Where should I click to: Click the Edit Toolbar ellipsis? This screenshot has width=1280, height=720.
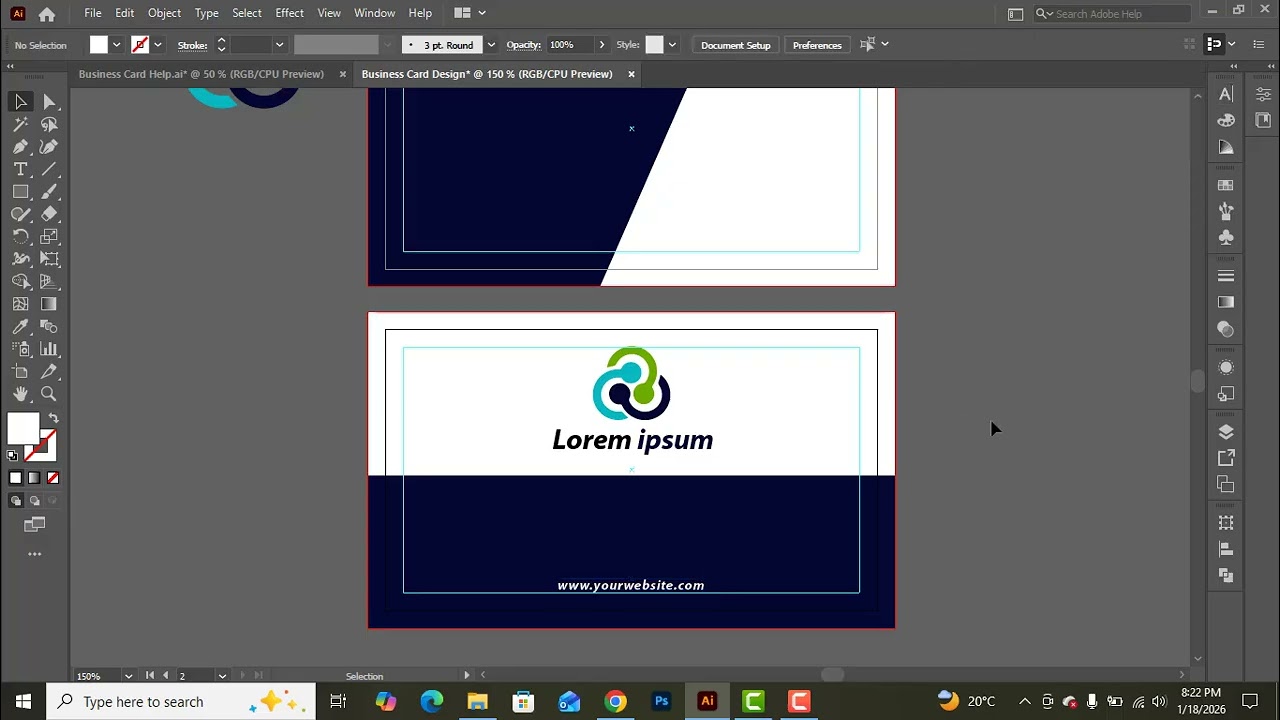pos(35,554)
